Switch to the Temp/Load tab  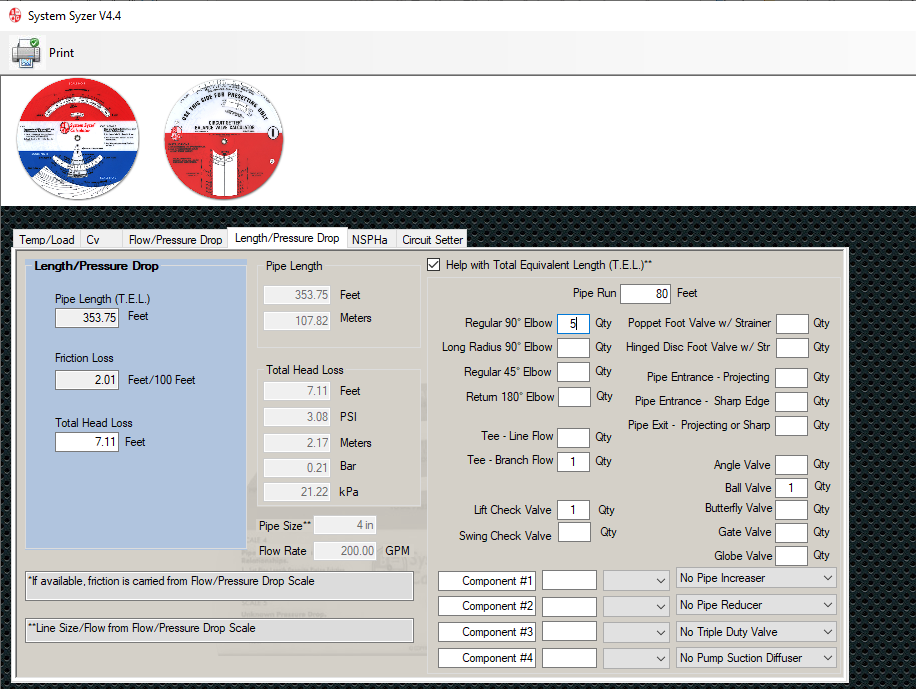pos(47,240)
